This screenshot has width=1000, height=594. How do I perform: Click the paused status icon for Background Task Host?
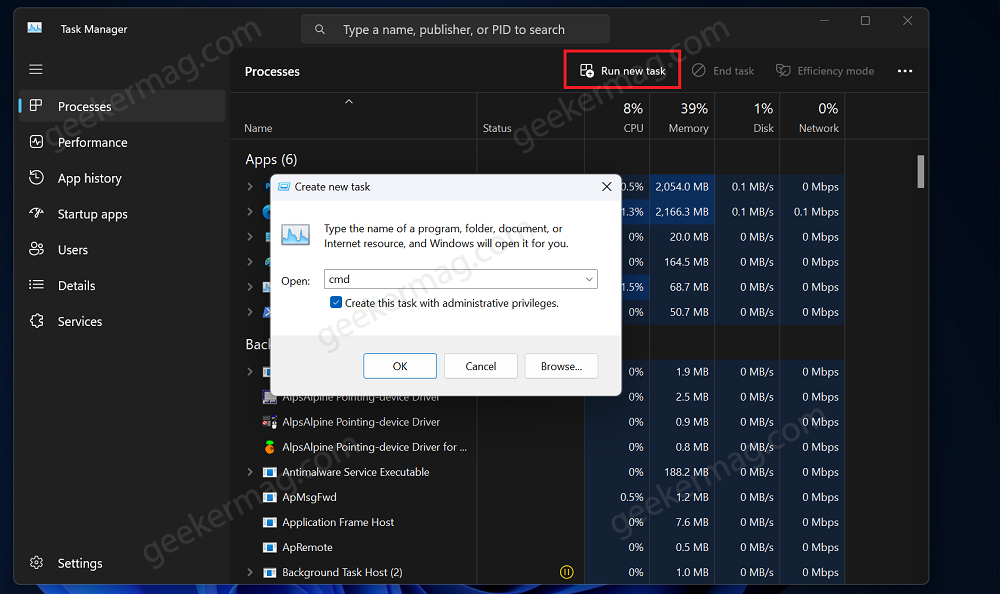point(566,572)
